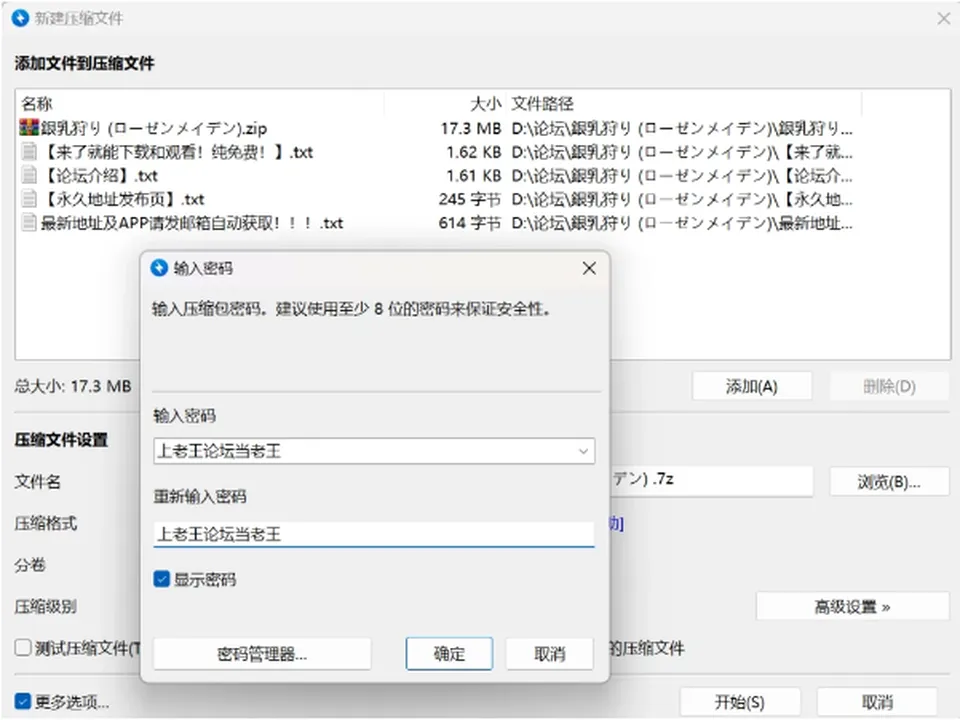This screenshot has height=720, width=960.
Task: Click the Bandizip logo in main window title
Action: pos(20,18)
